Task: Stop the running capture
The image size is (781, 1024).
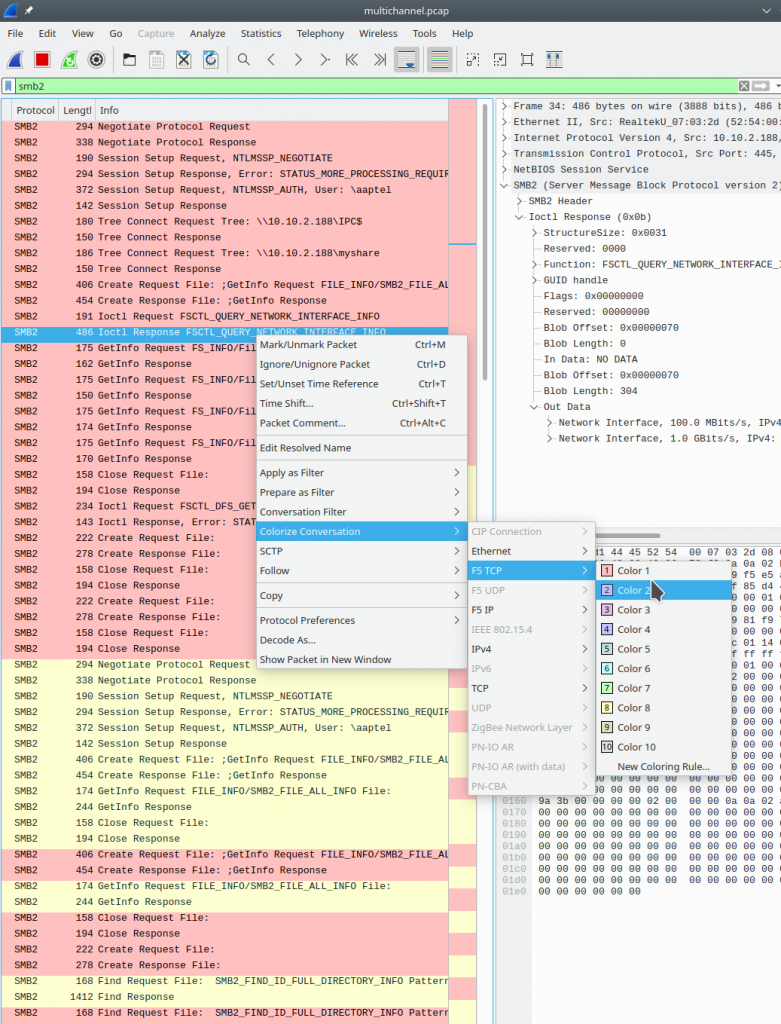Action: click(x=42, y=60)
